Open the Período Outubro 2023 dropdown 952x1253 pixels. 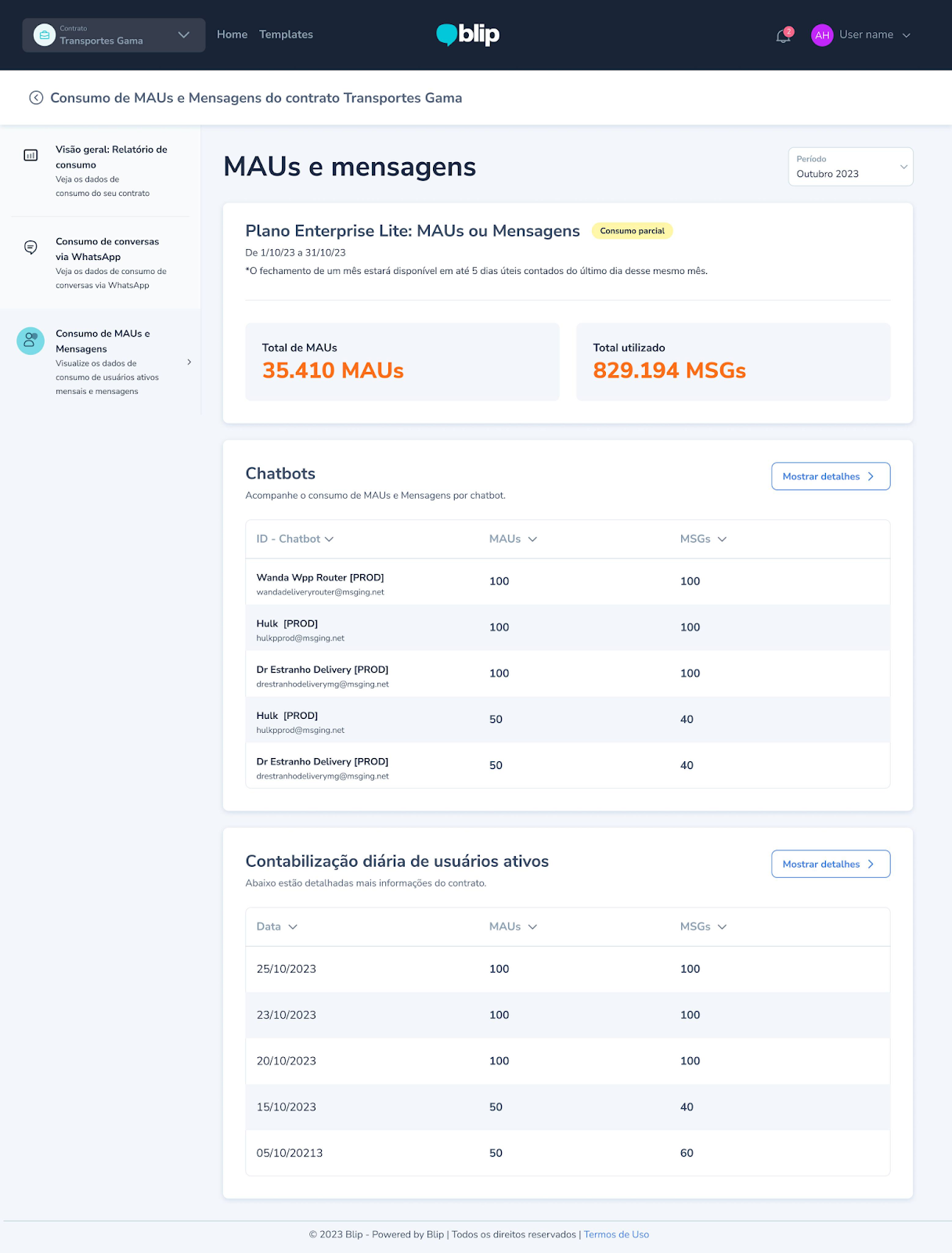click(850, 167)
